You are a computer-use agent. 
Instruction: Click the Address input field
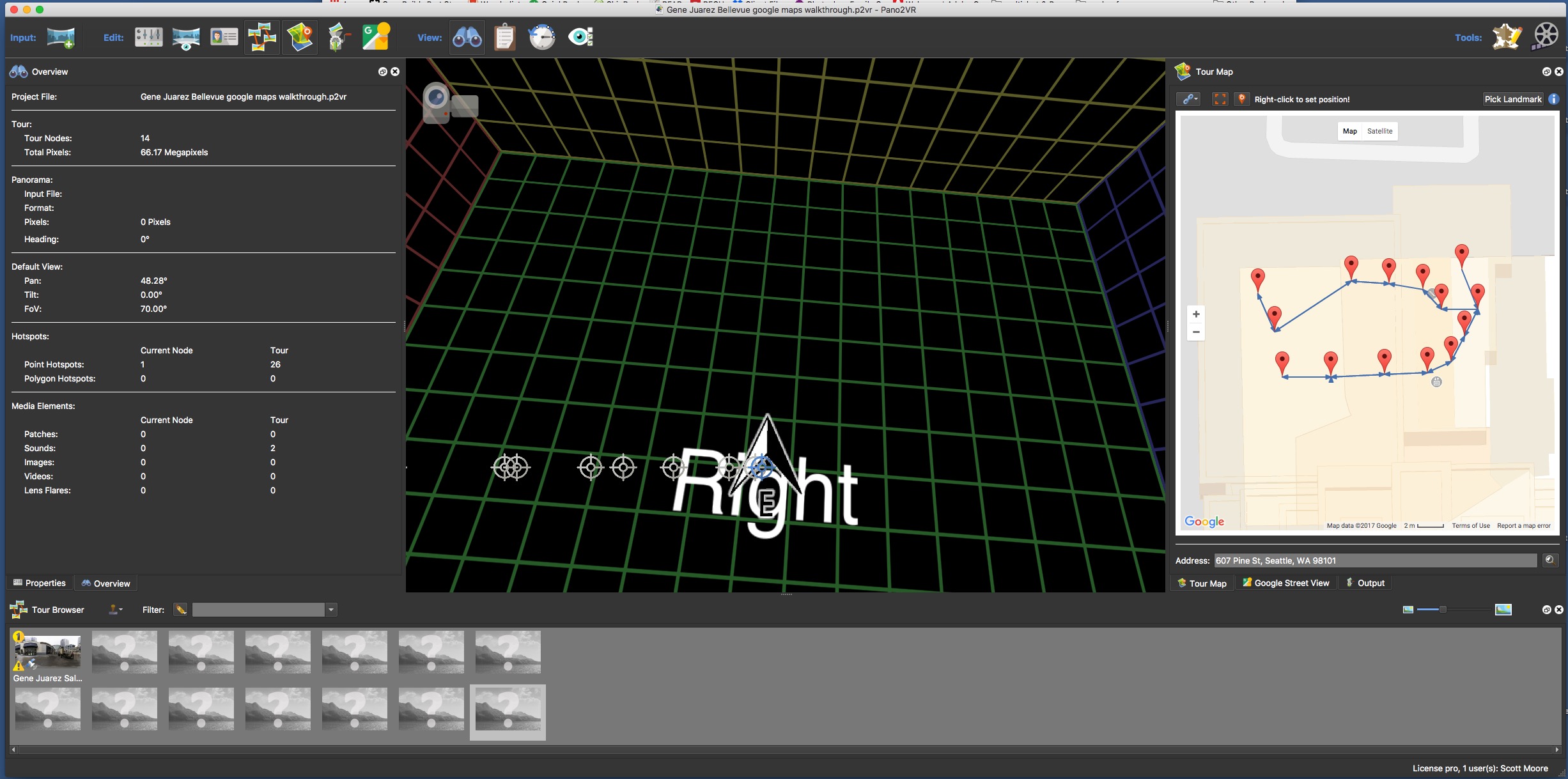coord(1375,560)
